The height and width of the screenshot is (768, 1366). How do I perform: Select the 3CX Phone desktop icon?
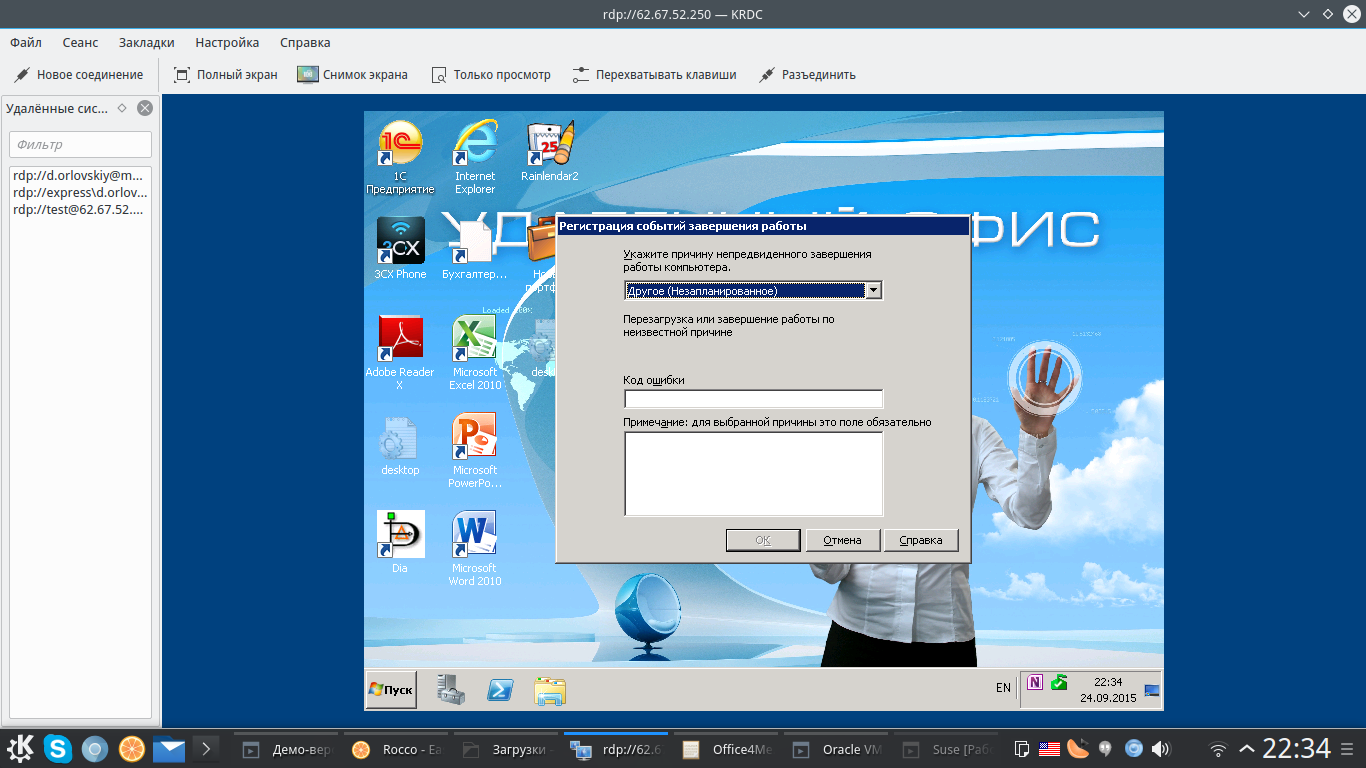click(400, 249)
